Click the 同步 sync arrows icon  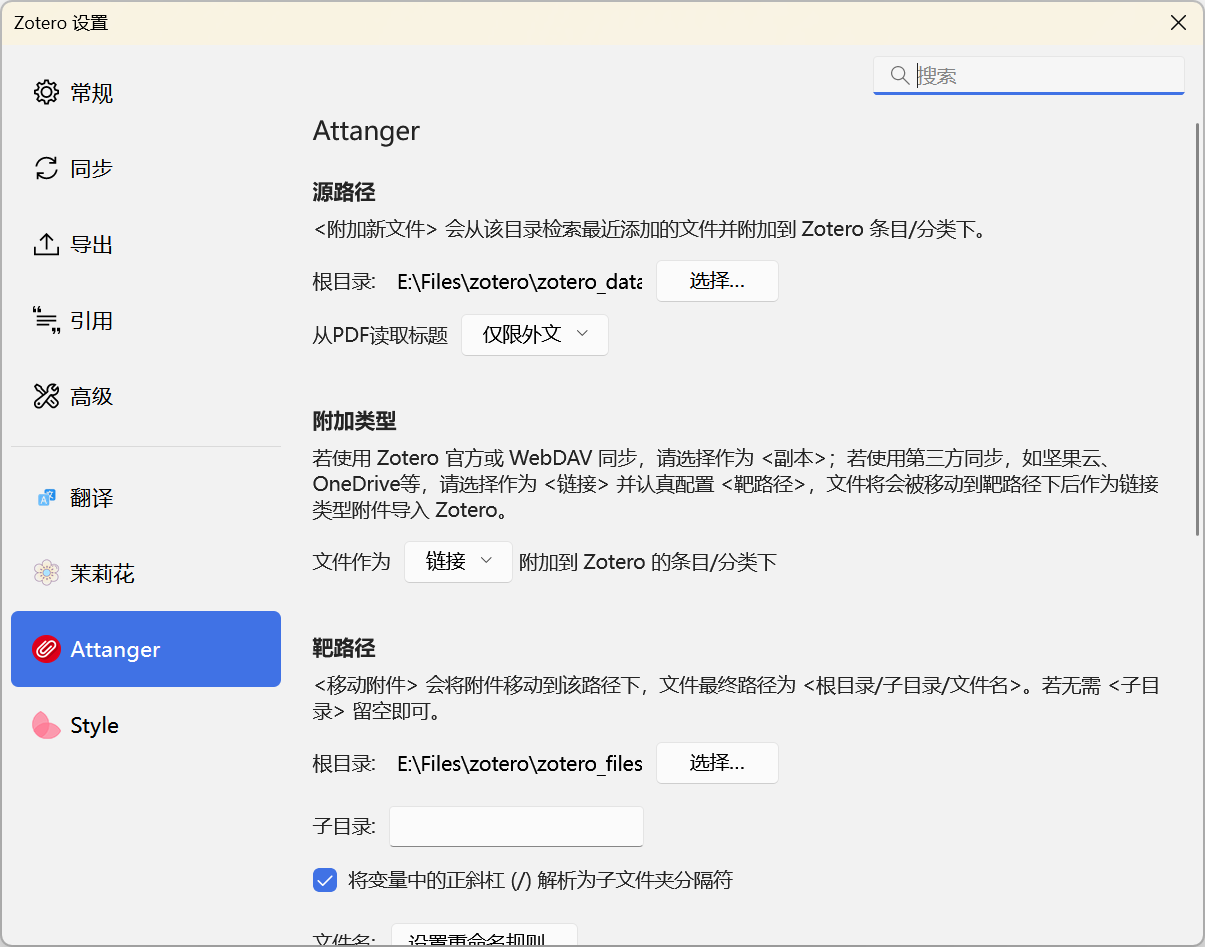click(46, 169)
